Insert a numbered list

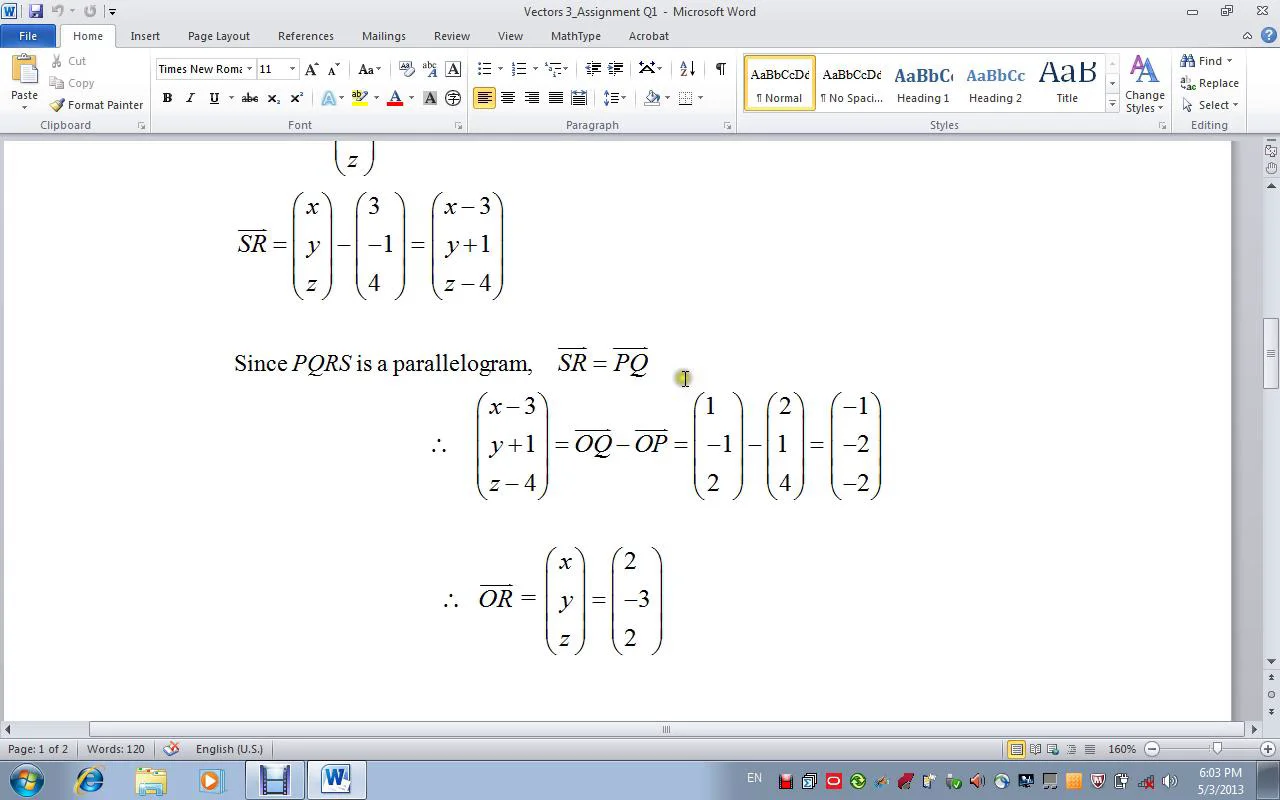(x=518, y=69)
